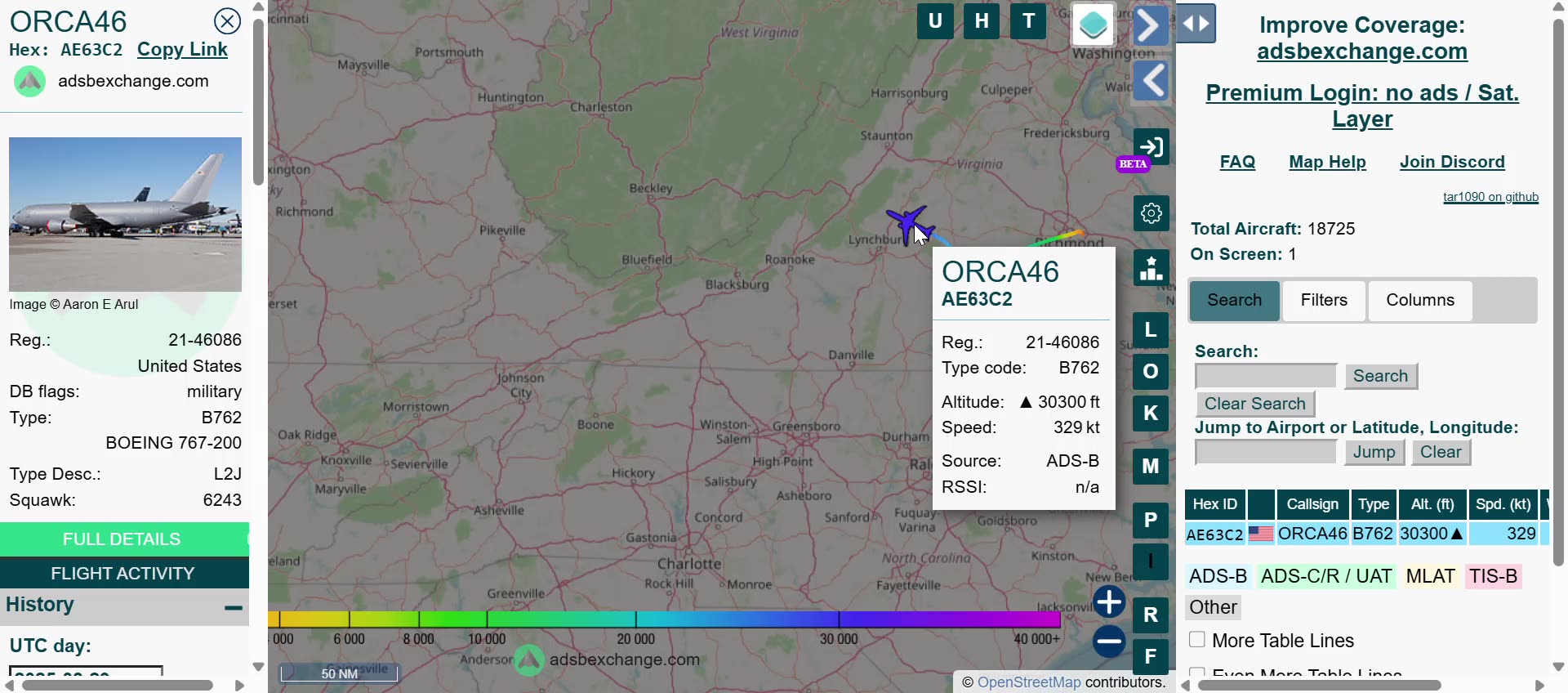View the KC-46 aircraft photo thumbnail
Image resolution: width=1568 pixels, height=693 pixels.
[125, 214]
